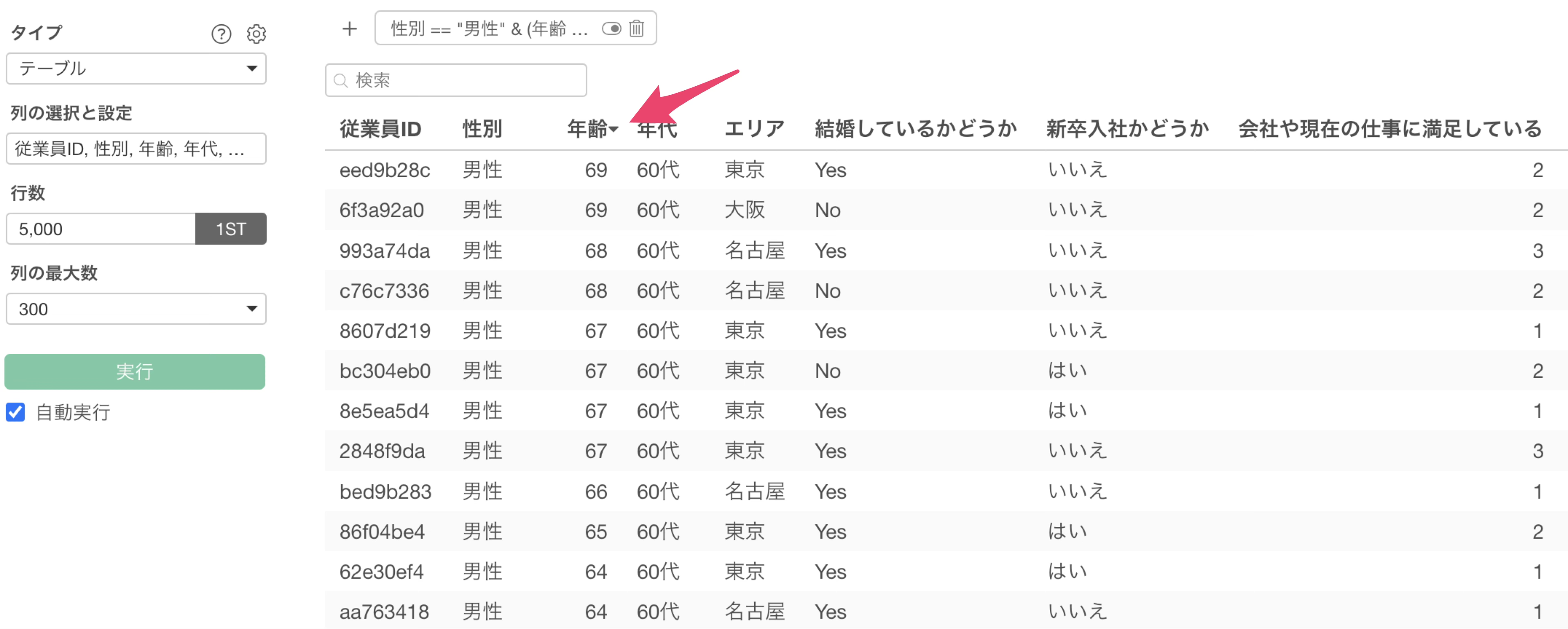Open the chart settings gear icon

[256, 34]
